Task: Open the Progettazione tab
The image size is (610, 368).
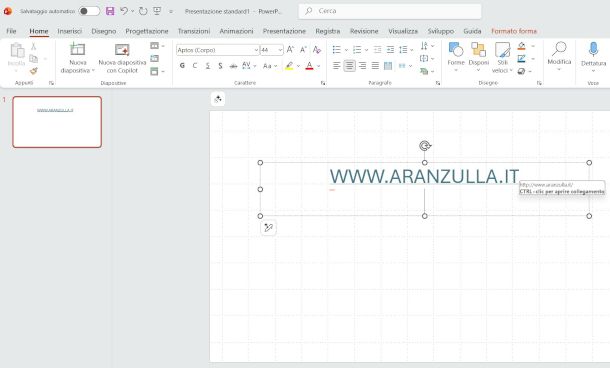Action: (147, 31)
